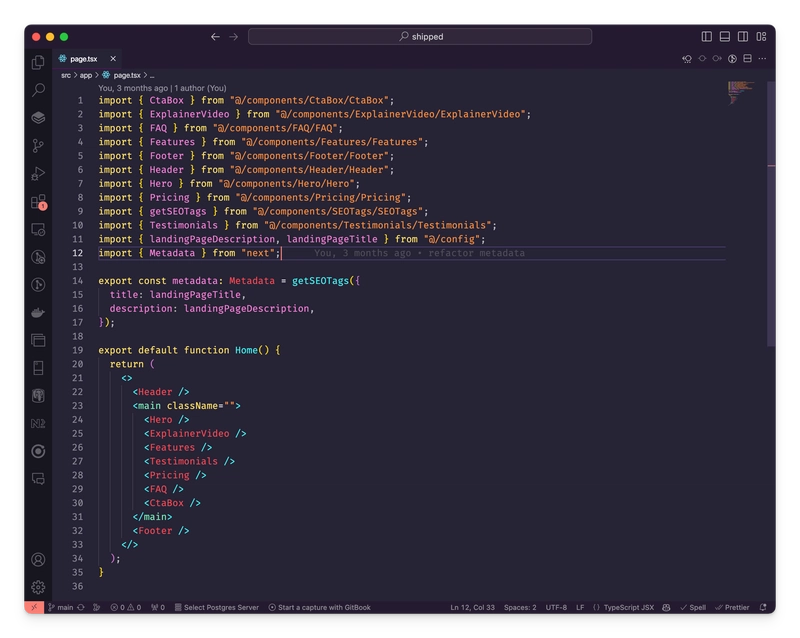Open the stacked layers icon in activity bar

click(38, 118)
